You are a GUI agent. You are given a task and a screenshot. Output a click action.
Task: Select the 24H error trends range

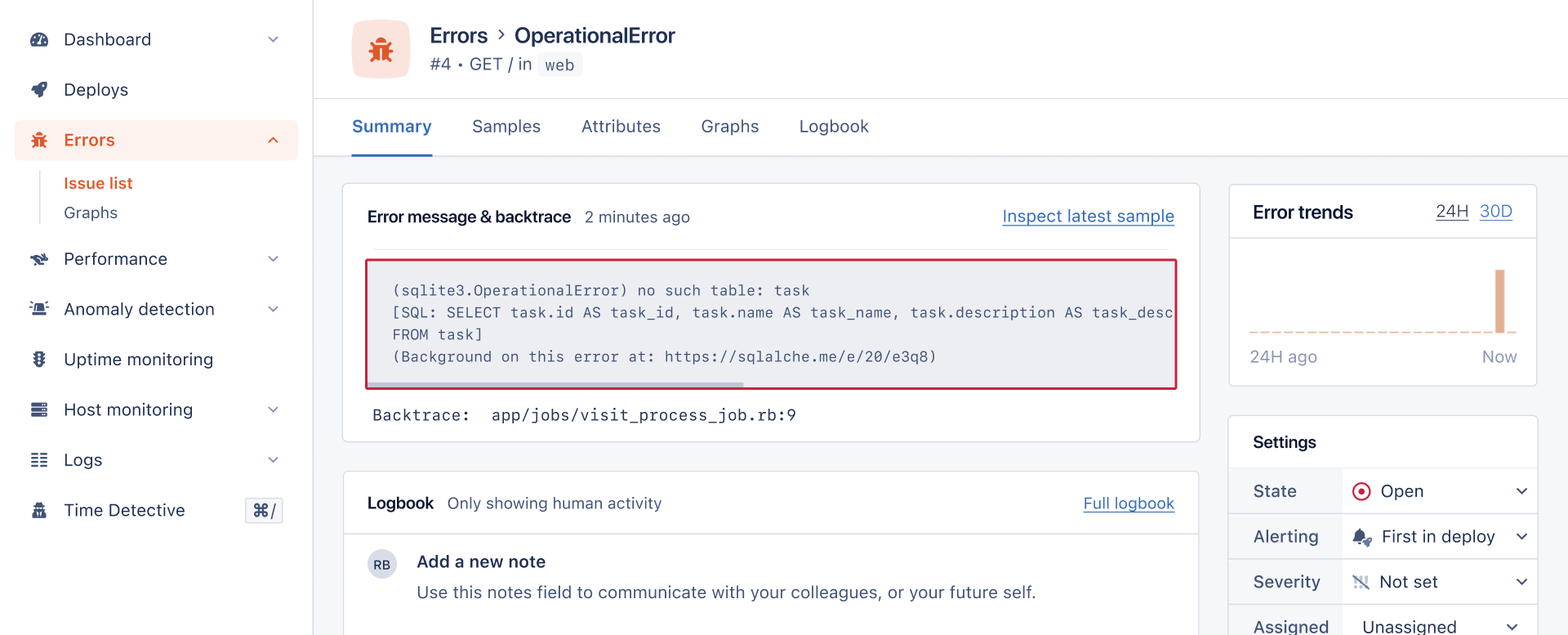click(1452, 212)
